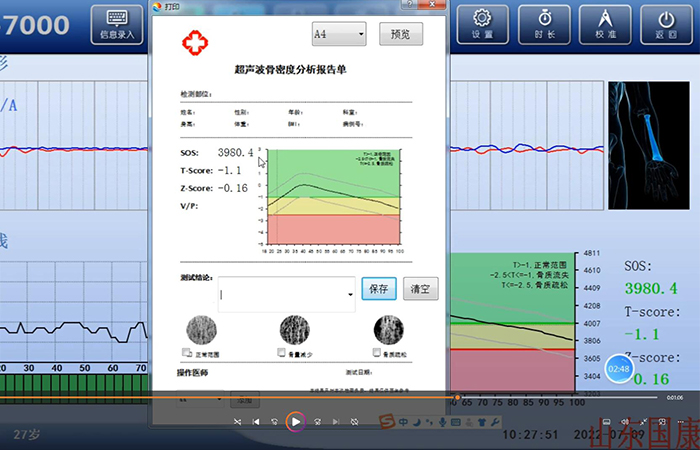Toggle shuffle icon in the player bar
Viewport: 700px width, 450px height.
pyautogui.click(x=238, y=422)
